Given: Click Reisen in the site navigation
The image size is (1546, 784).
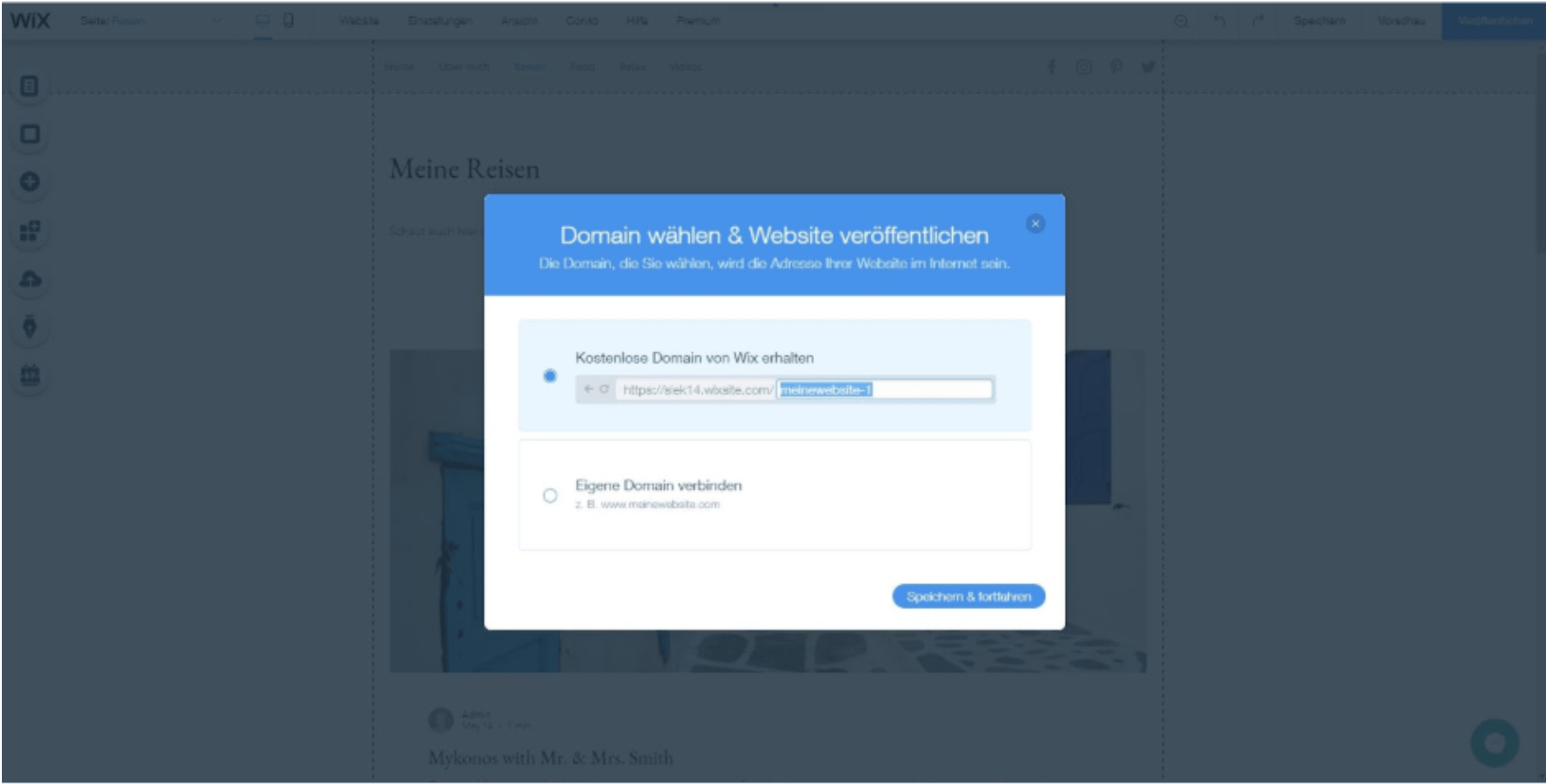Looking at the screenshot, I should click(530, 66).
